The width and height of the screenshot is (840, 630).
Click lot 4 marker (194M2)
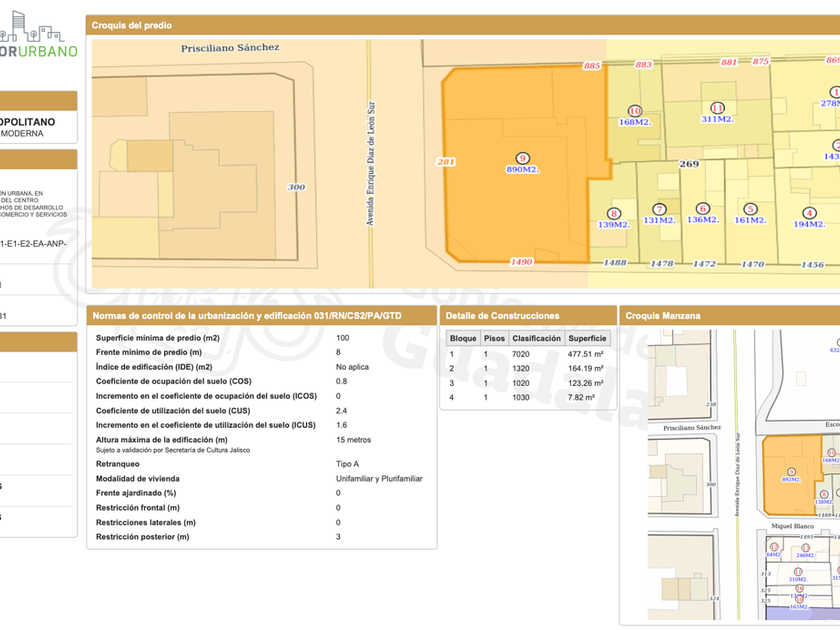[809, 213]
